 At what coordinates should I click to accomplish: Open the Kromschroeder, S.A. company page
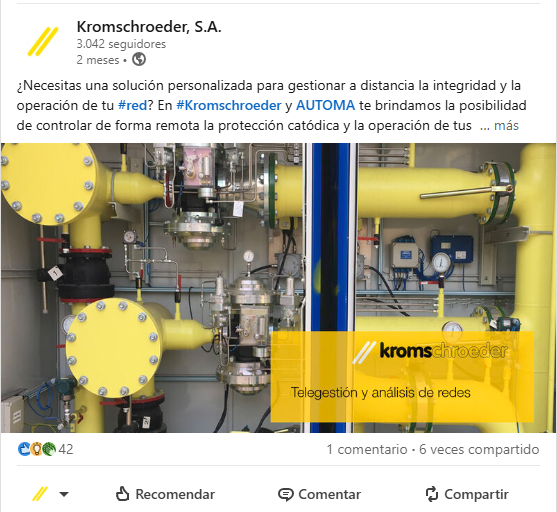click(x=149, y=27)
